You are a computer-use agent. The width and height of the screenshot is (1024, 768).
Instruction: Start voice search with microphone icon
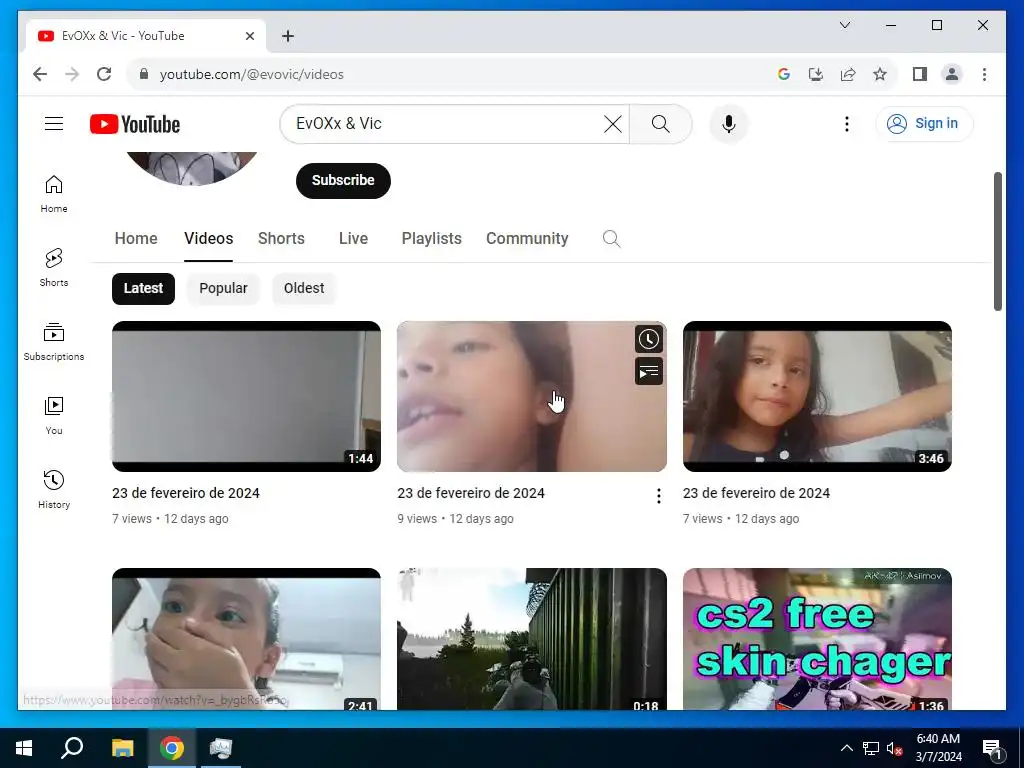click(729, 123)
